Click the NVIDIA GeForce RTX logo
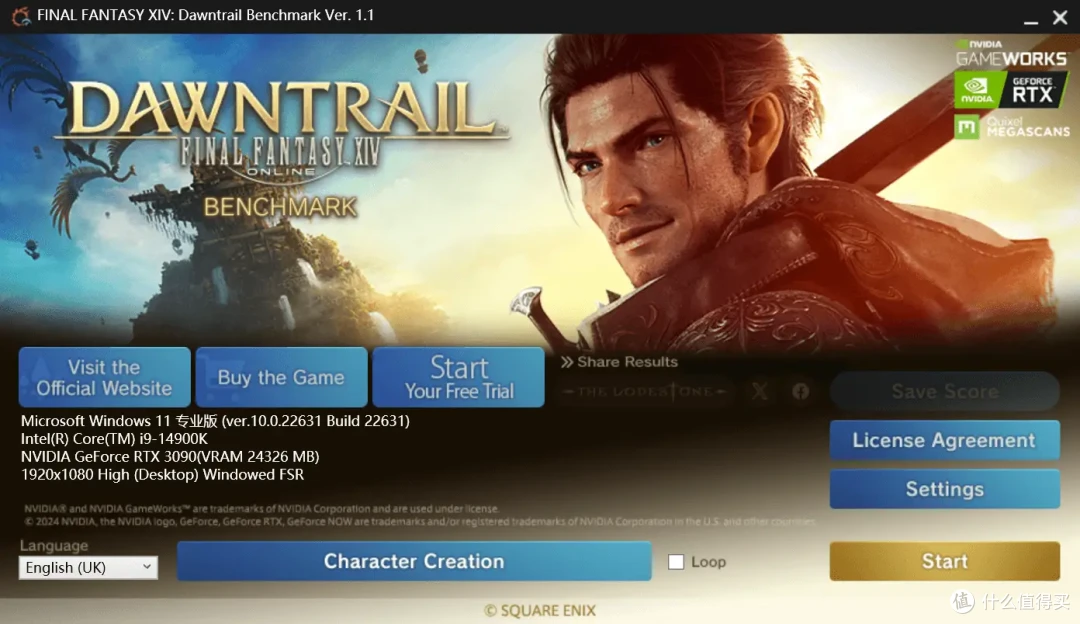1080x624 pixels. coord(1010,90)
